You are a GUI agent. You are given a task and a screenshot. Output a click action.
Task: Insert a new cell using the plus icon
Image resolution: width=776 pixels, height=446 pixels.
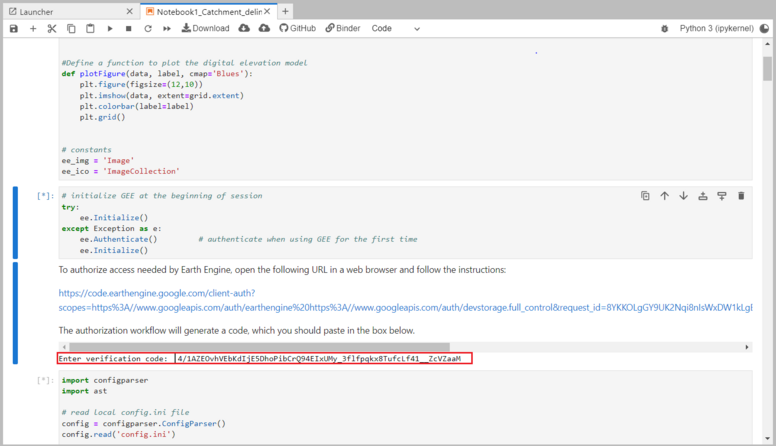[x=33, y=29]
